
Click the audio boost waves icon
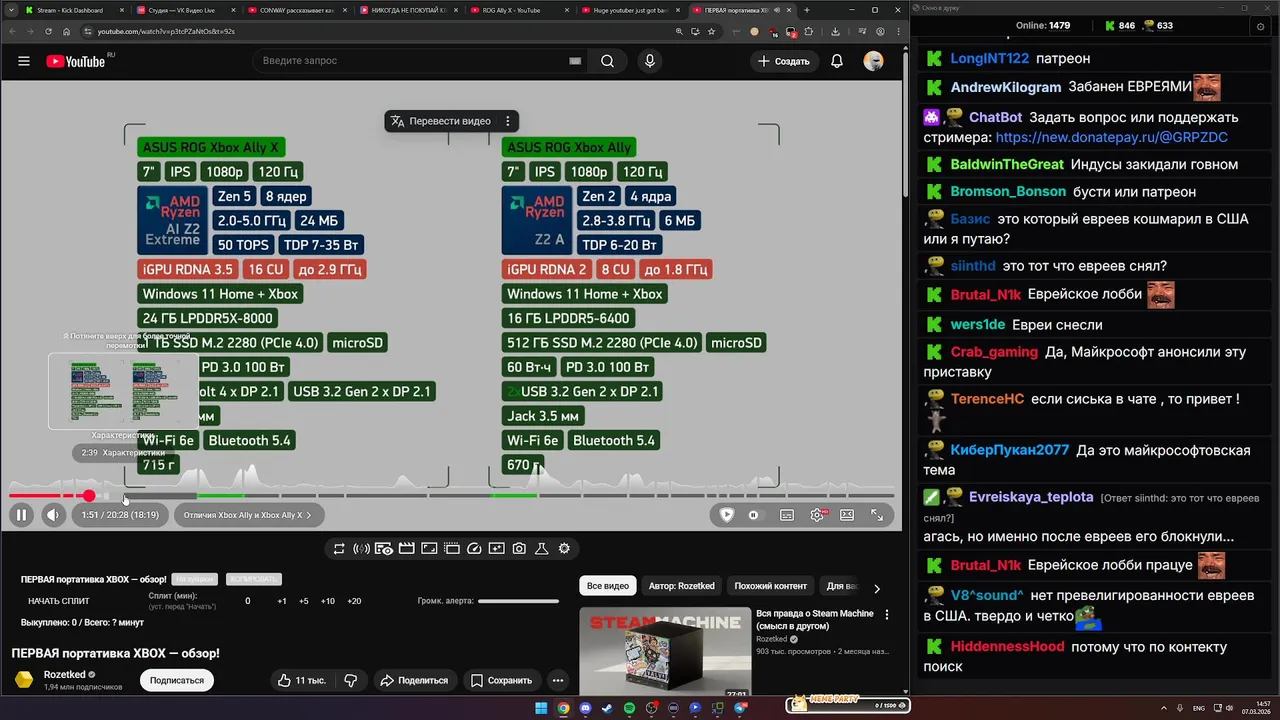click(x=362, y=548)
